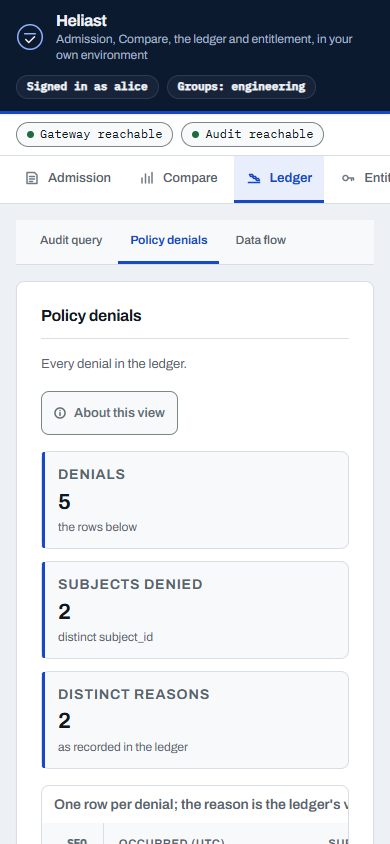Click the Entitlement tab key icon
Viewport: 390px width, 844px height.
tap(348, 178)
